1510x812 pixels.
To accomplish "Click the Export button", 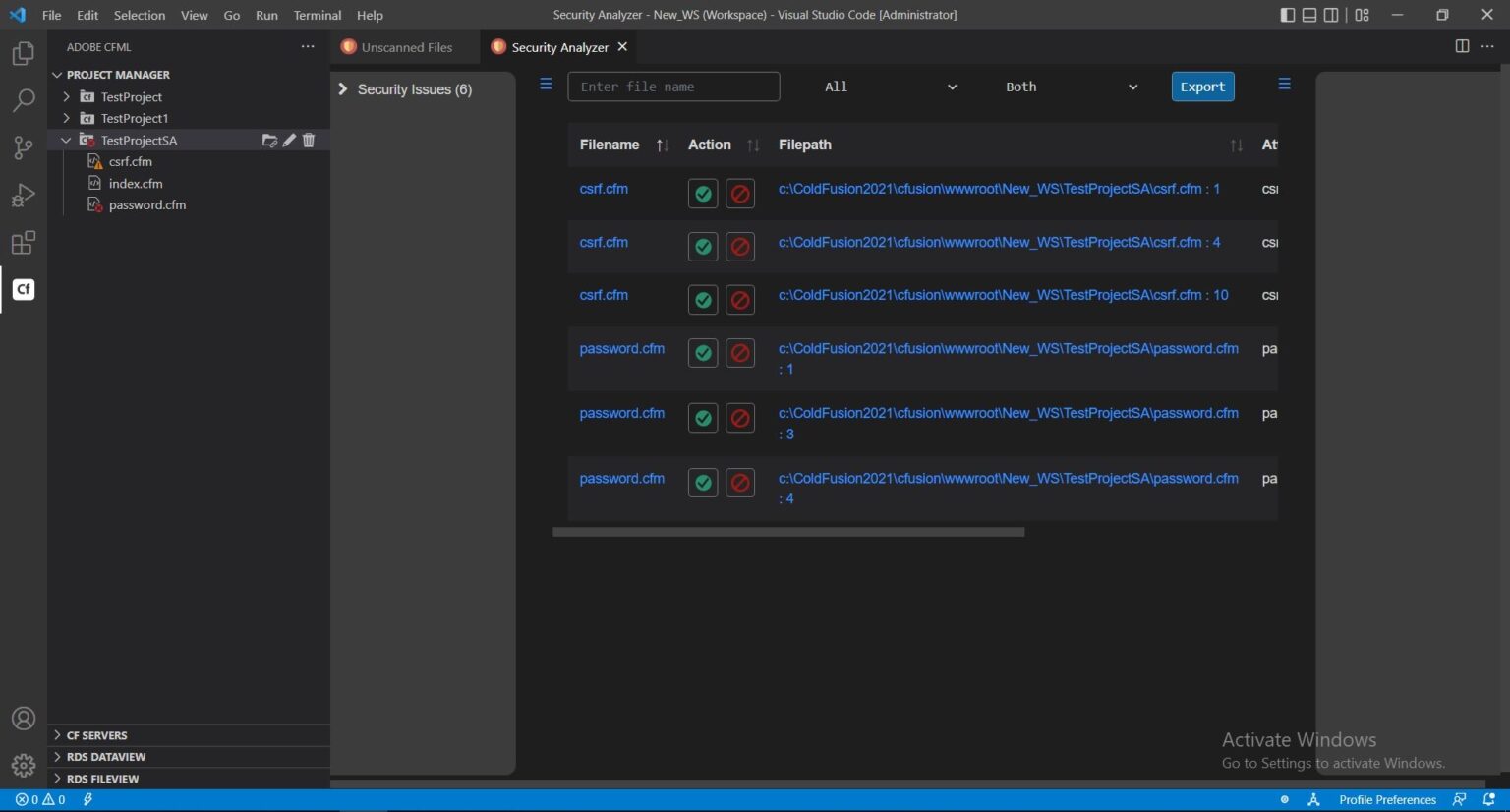I will pyautogui.click(x=1202, y=87).
